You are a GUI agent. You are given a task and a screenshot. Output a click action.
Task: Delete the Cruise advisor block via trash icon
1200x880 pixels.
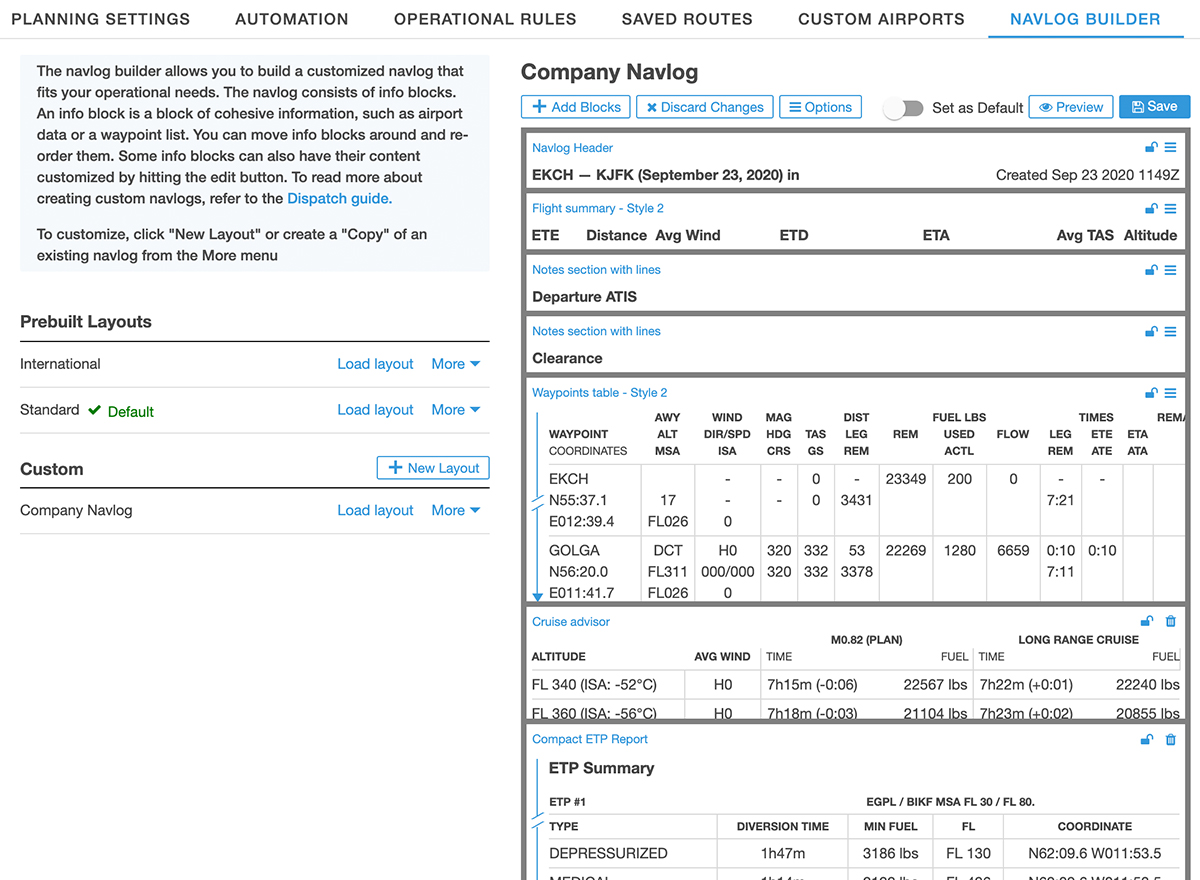click(1171, 622)
